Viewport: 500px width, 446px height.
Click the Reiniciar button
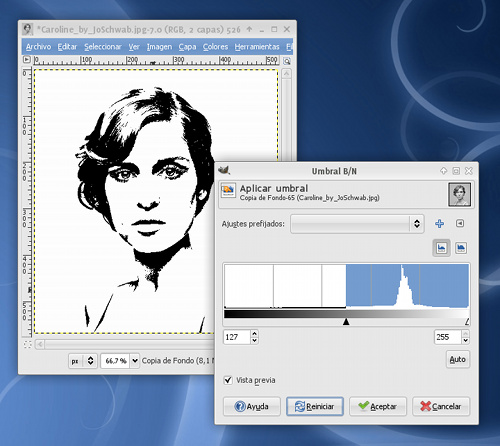tap(315, 406)
